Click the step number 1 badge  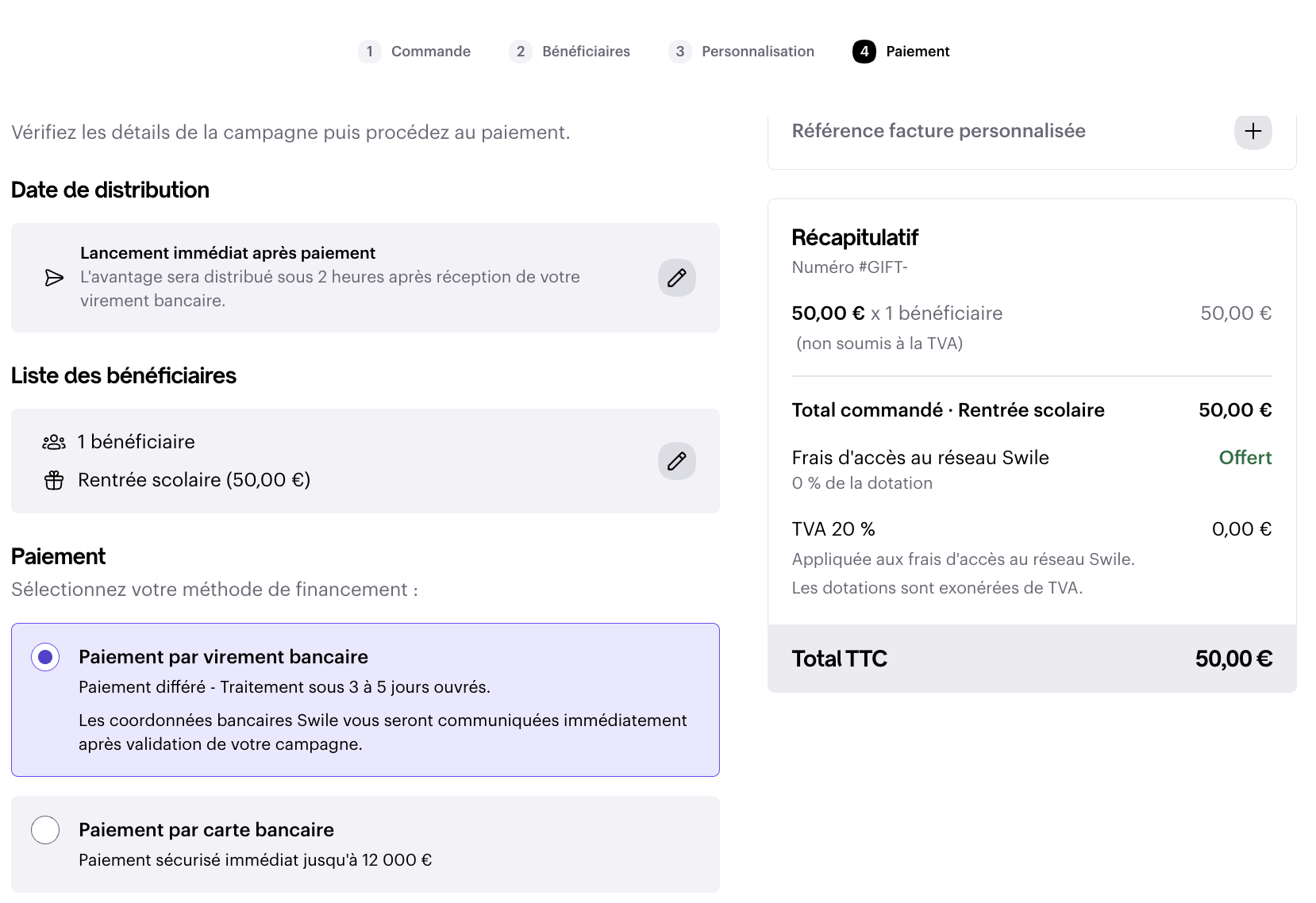[370, 52]
